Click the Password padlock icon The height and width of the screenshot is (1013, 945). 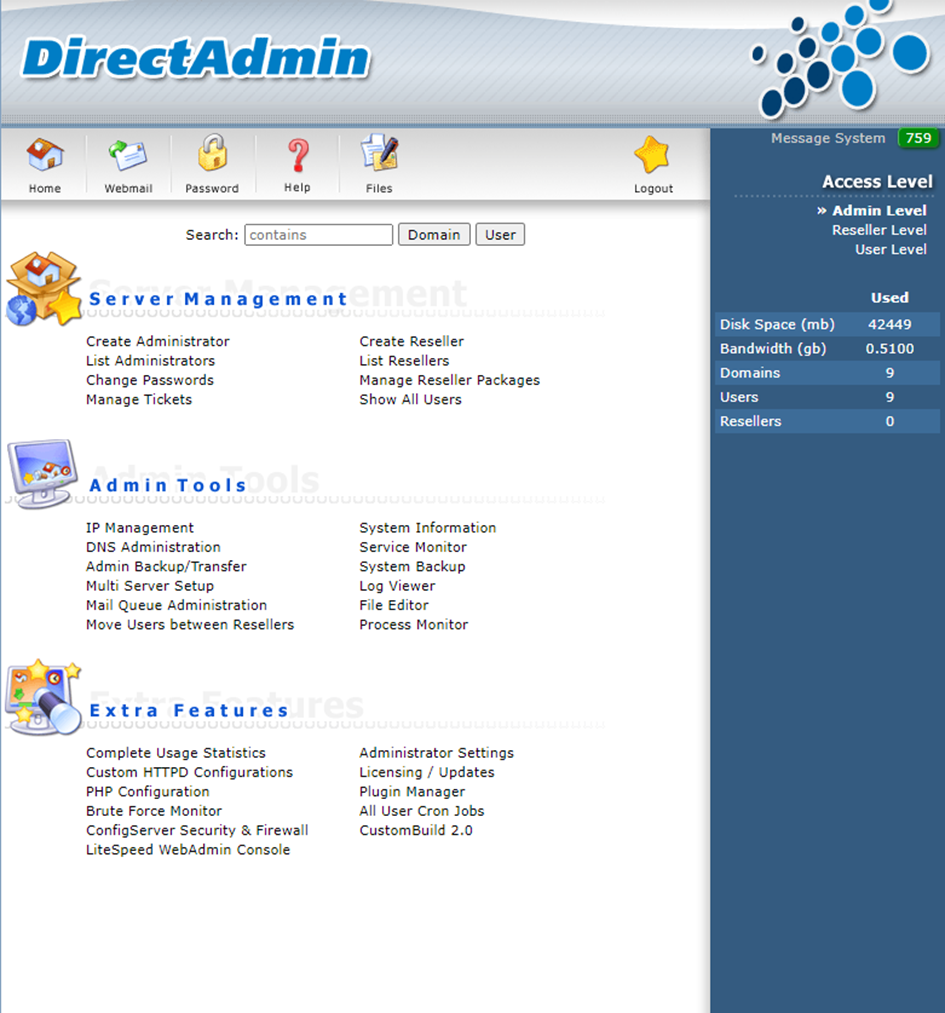[212, 155]
